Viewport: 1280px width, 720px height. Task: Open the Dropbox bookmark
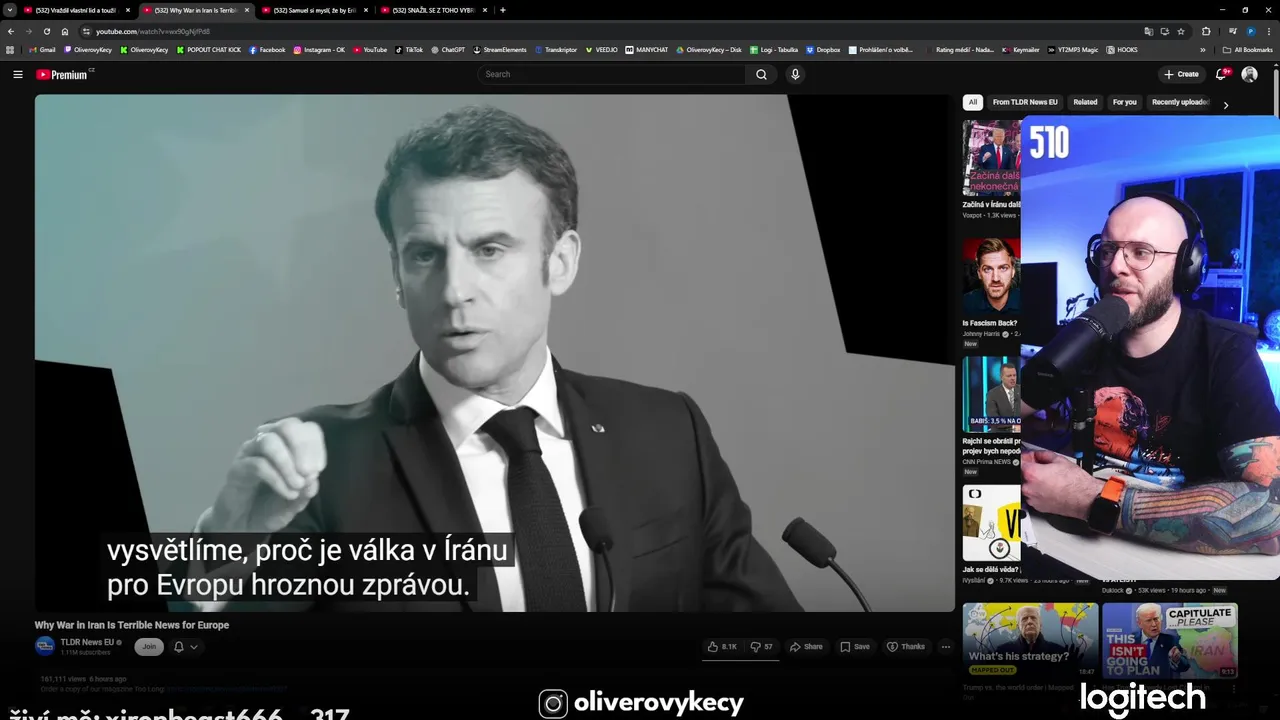[x=823, y=49]
